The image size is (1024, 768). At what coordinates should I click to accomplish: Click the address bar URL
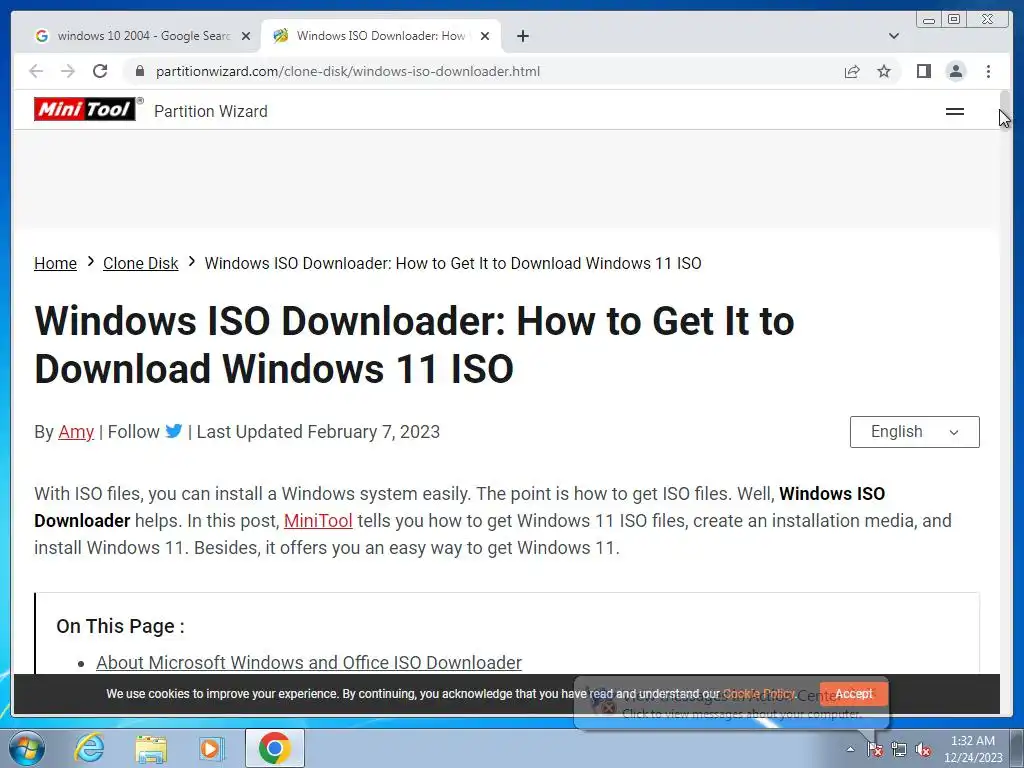click(347, 71)
